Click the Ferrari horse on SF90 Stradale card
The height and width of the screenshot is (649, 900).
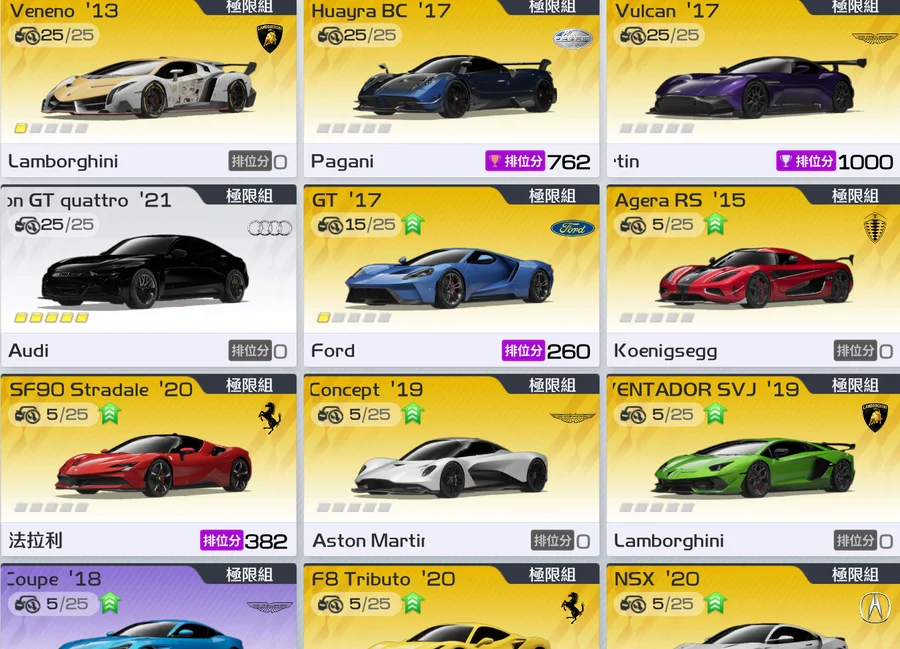[270, 417]
